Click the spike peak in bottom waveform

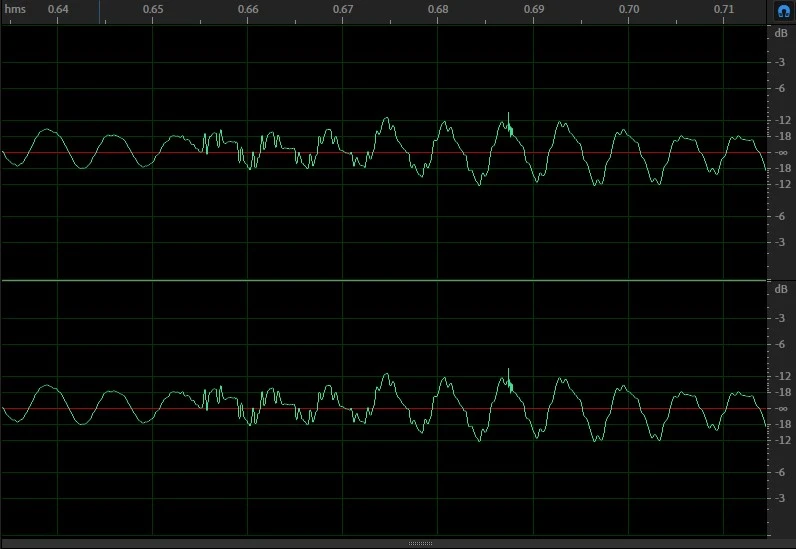509,370
